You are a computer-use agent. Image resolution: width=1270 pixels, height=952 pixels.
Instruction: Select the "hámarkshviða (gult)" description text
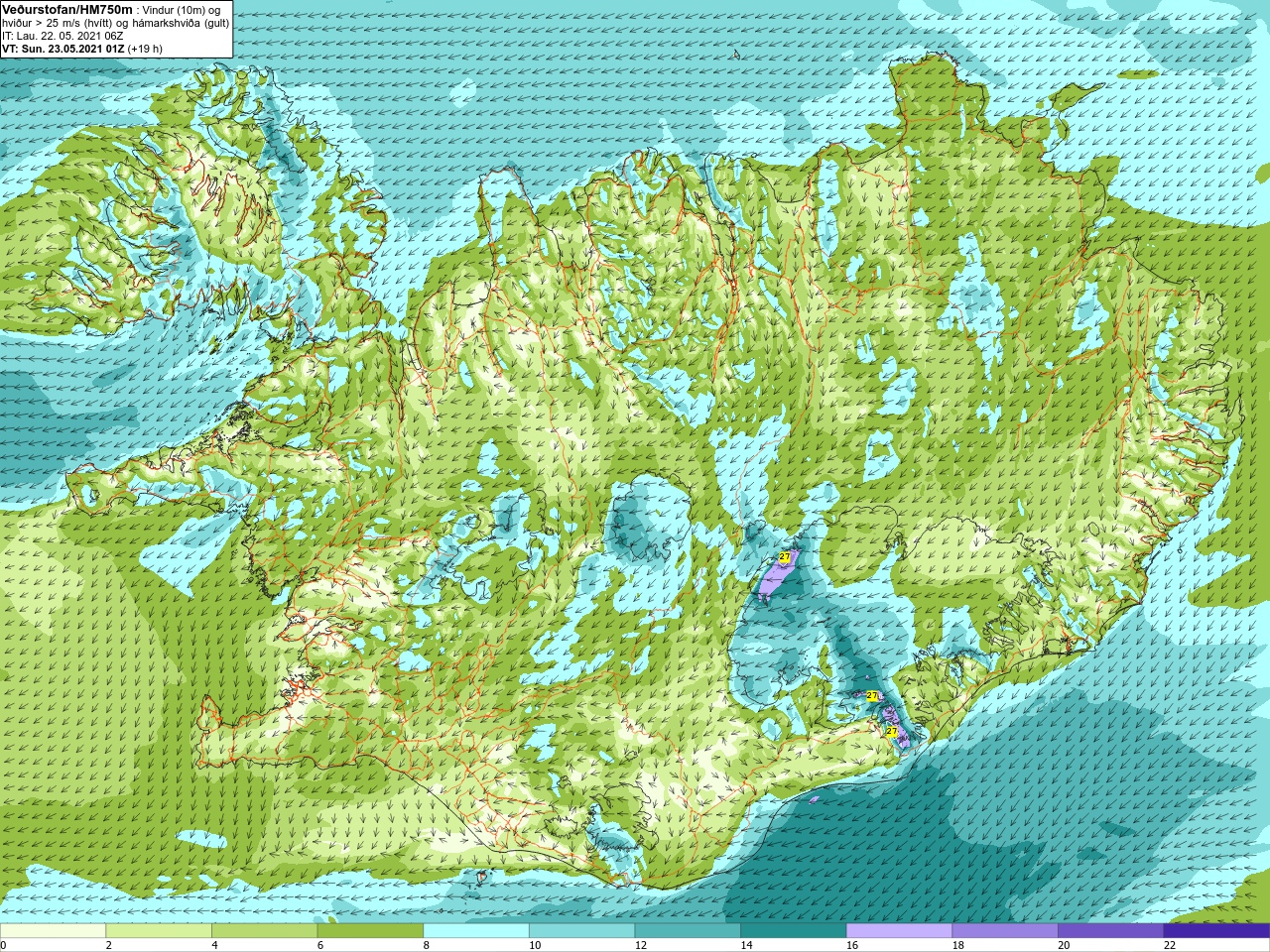(x=179, y=23)
